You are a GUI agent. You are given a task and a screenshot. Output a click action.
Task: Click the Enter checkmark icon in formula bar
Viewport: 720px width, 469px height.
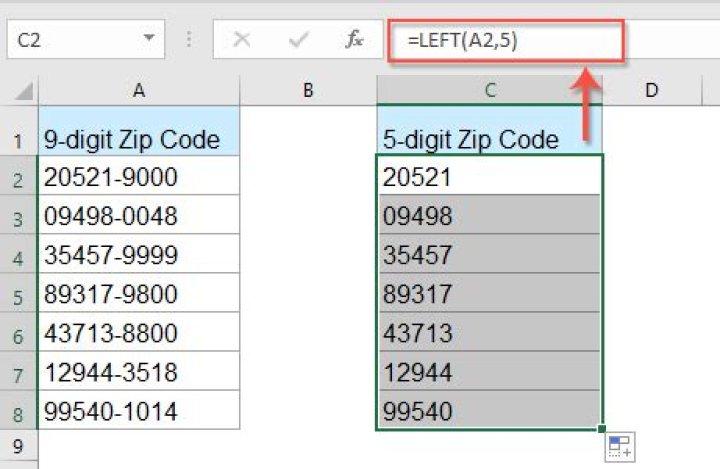pyautogui.click(x=298, y=41)
